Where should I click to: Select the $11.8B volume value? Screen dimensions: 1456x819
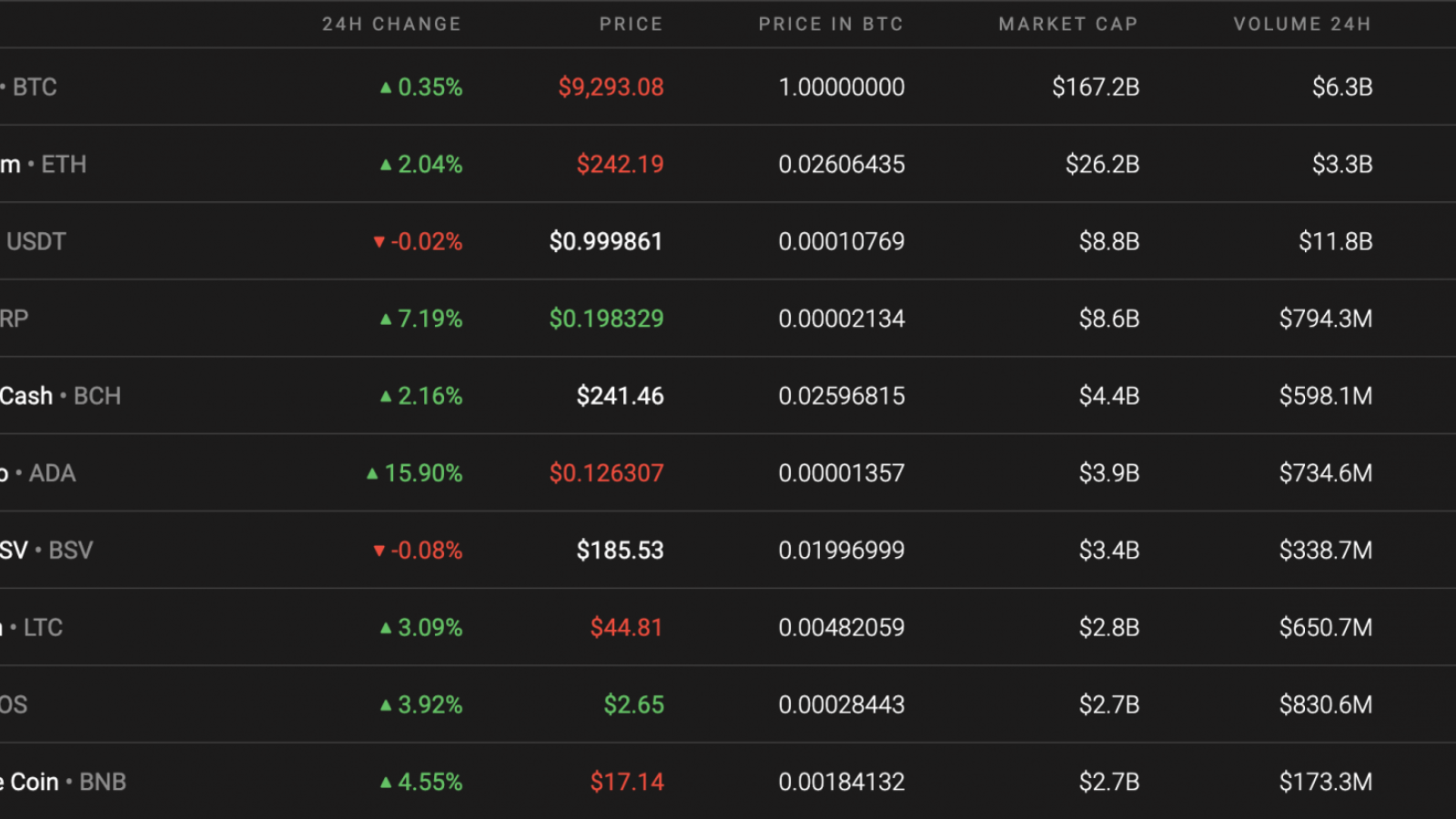[x=1336, y=242]
